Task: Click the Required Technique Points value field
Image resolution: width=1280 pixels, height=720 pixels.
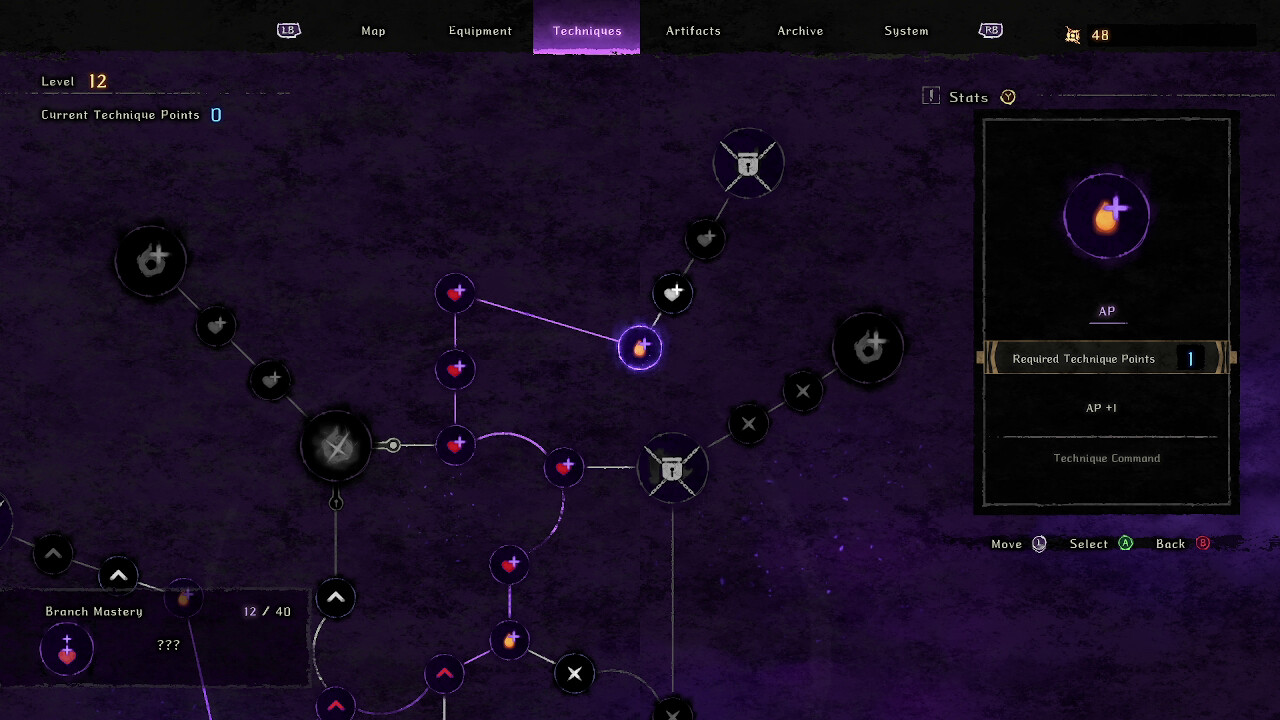Action: [x=1190, y=358]
